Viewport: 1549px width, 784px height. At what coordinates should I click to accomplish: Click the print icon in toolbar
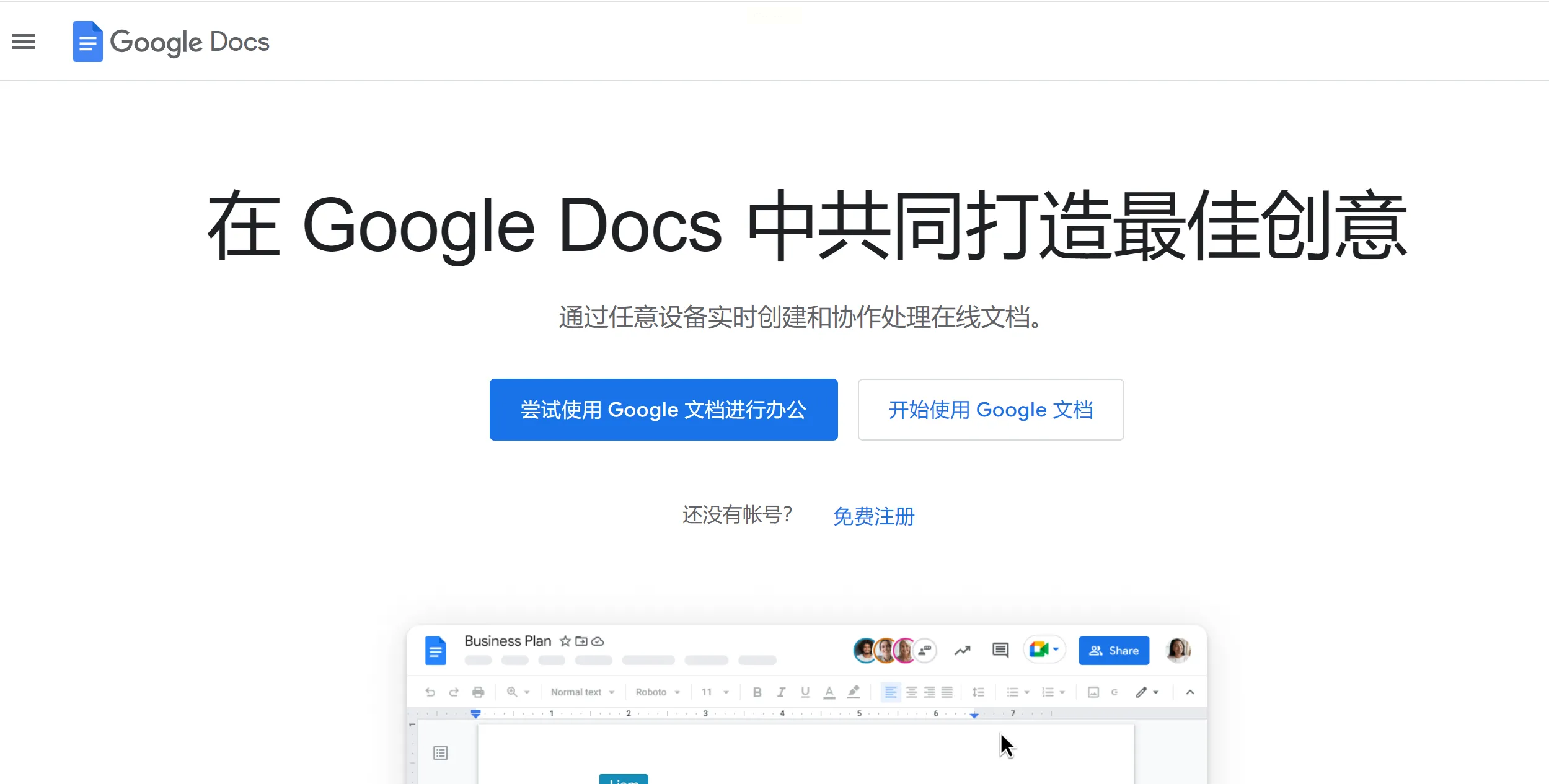point(478,692)
